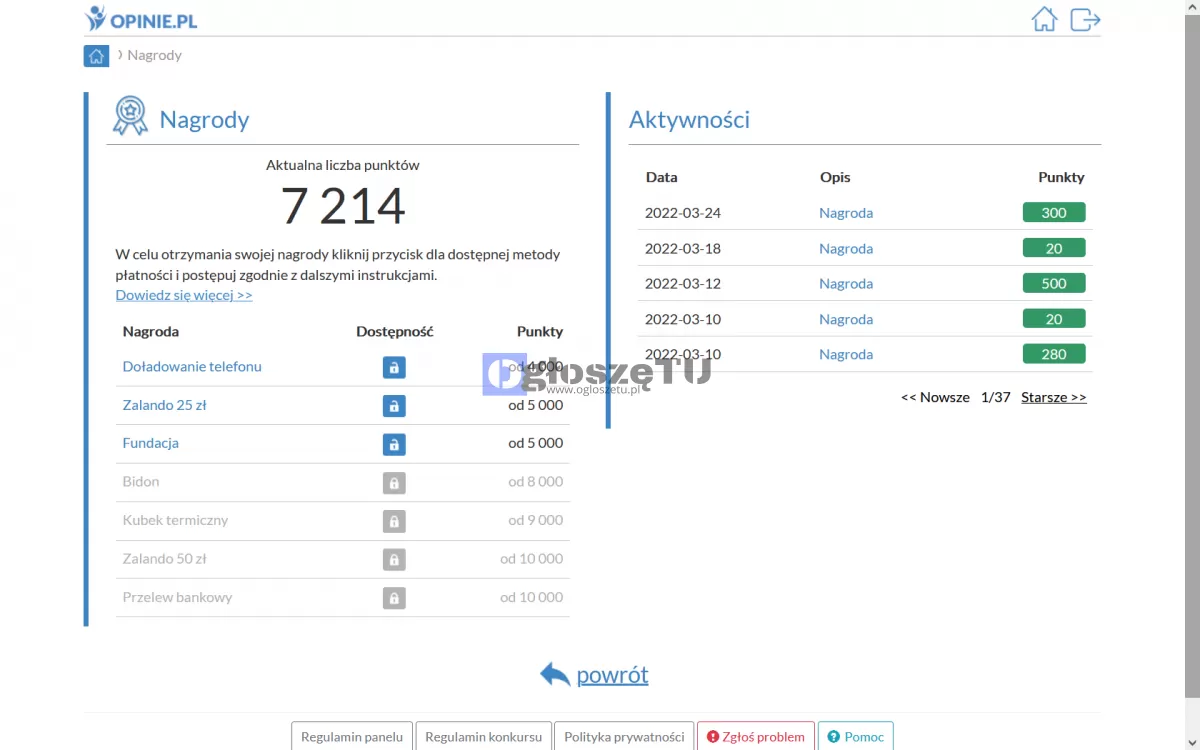Click the home icon in top header
The height and width of the screenshot is (750, 1200).
1044,19
